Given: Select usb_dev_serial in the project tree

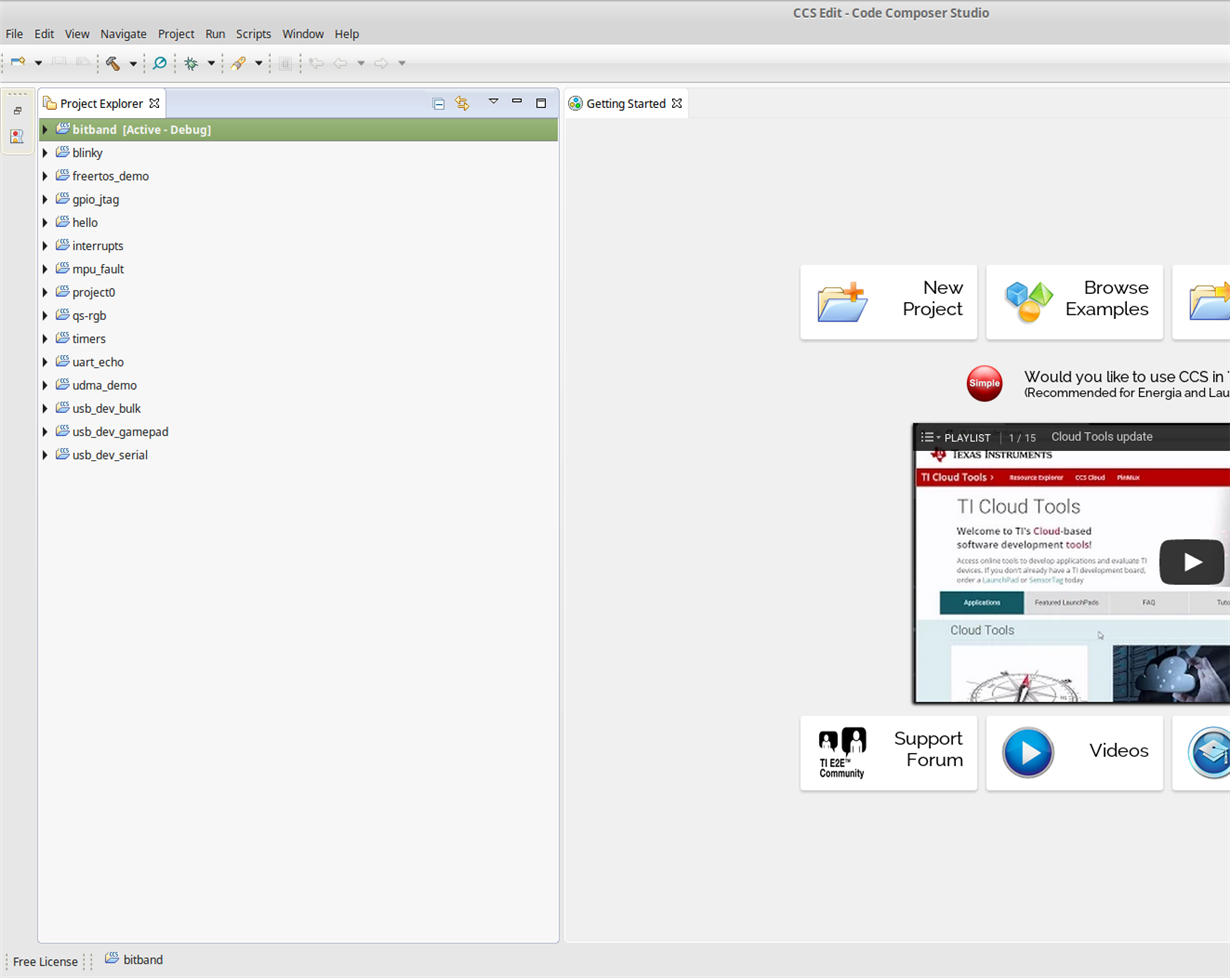Looking at the screenshot, I should (110, 455).
